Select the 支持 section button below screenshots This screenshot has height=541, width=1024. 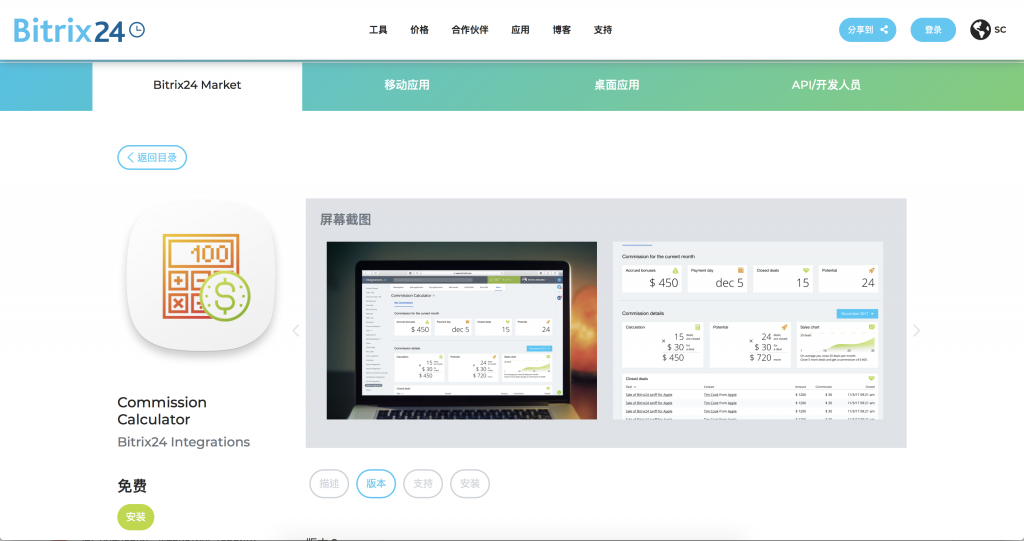(x=423, y=484)
